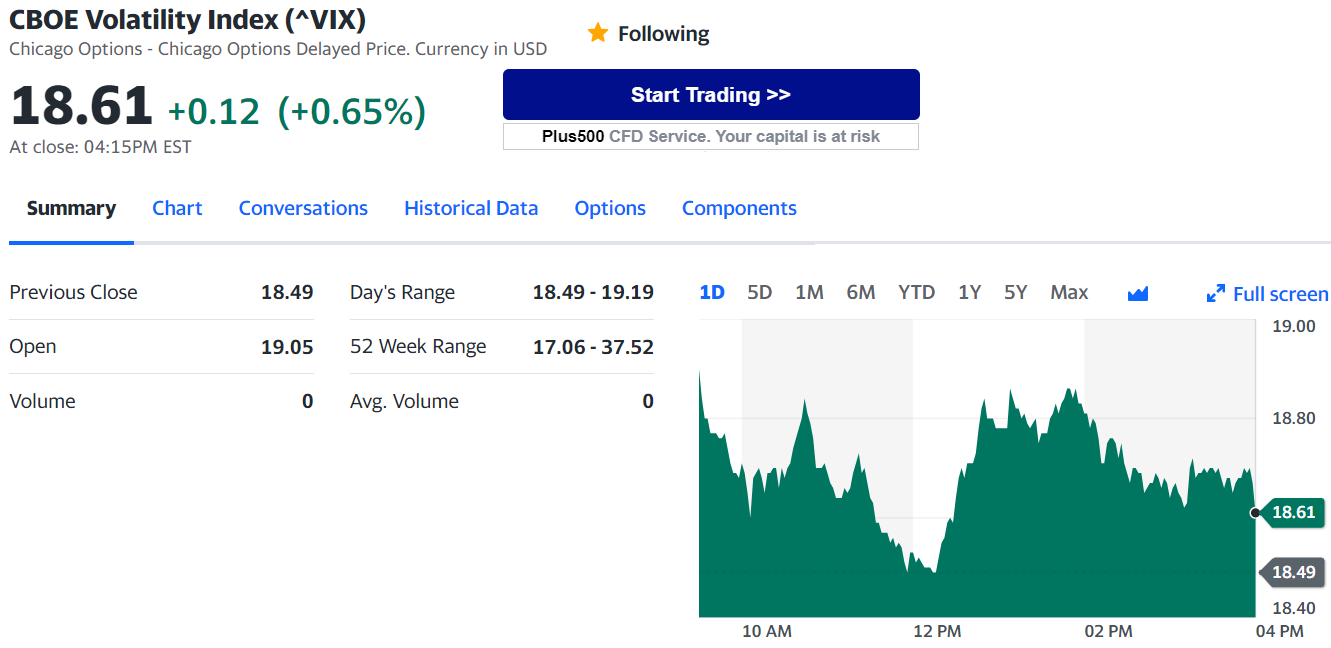This screenshot has width=1331, height=648.
Task: Click the 04 PM chart axis label
Action: [1279, 631]
